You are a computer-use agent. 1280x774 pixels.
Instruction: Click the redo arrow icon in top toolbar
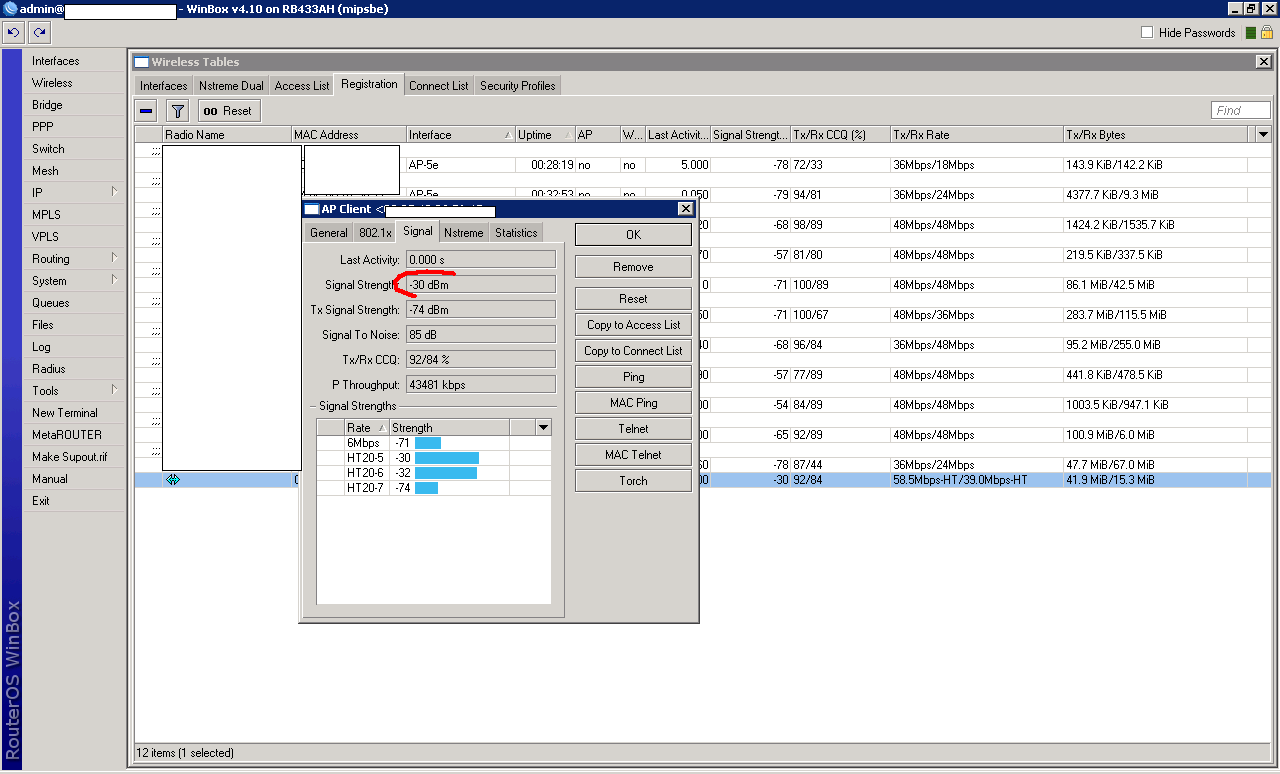click(39, 33)
